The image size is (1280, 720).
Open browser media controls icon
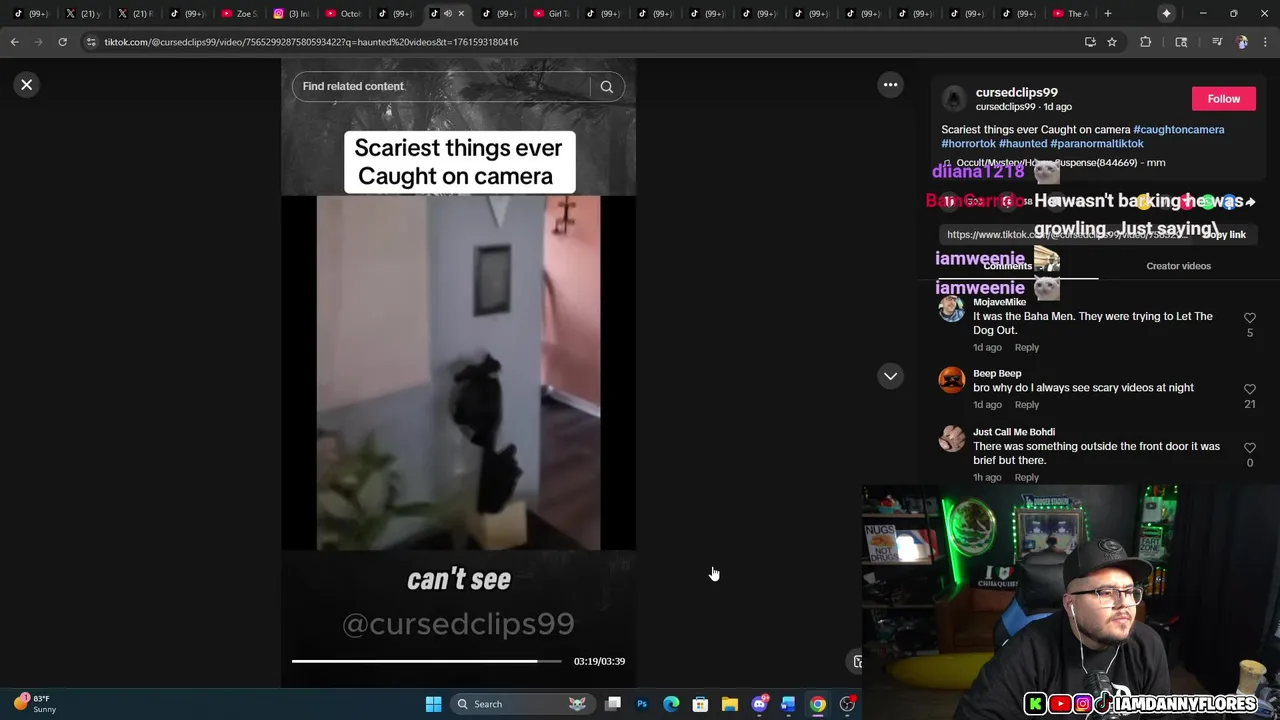coord(1216,42)
